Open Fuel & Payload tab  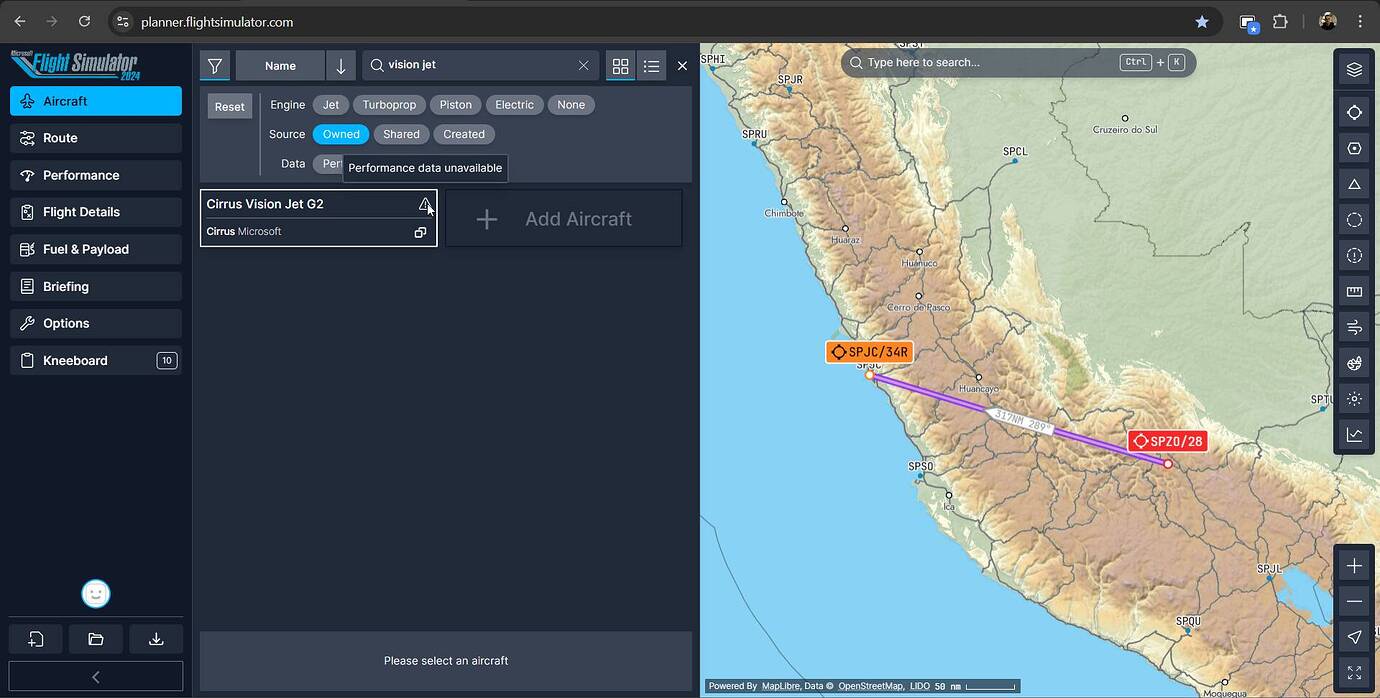pos(96,249)
